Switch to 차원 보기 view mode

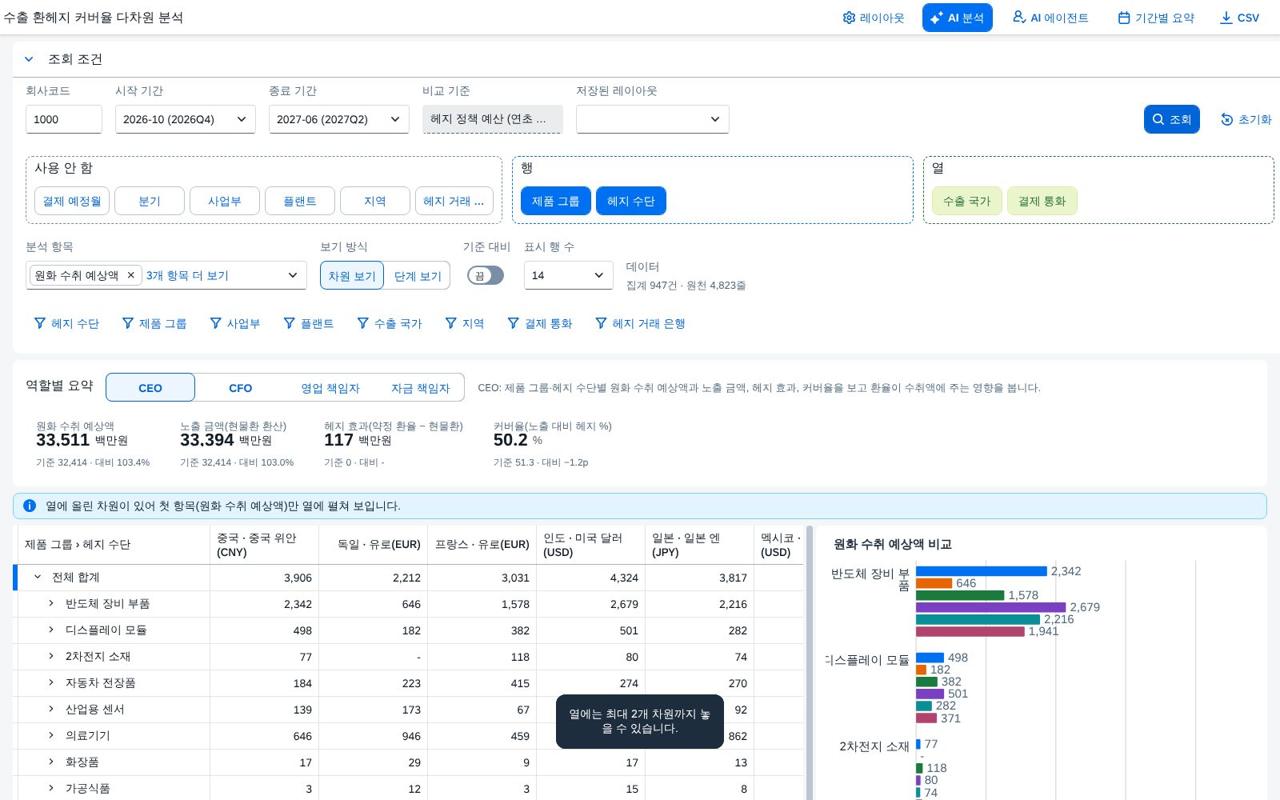352,276
